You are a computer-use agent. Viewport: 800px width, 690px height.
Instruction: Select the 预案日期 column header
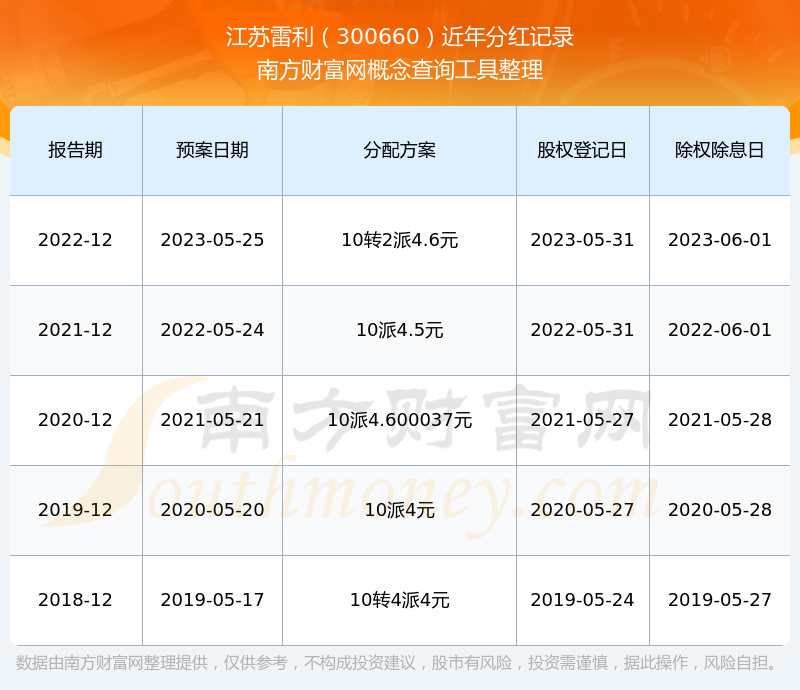click(212, 150)
